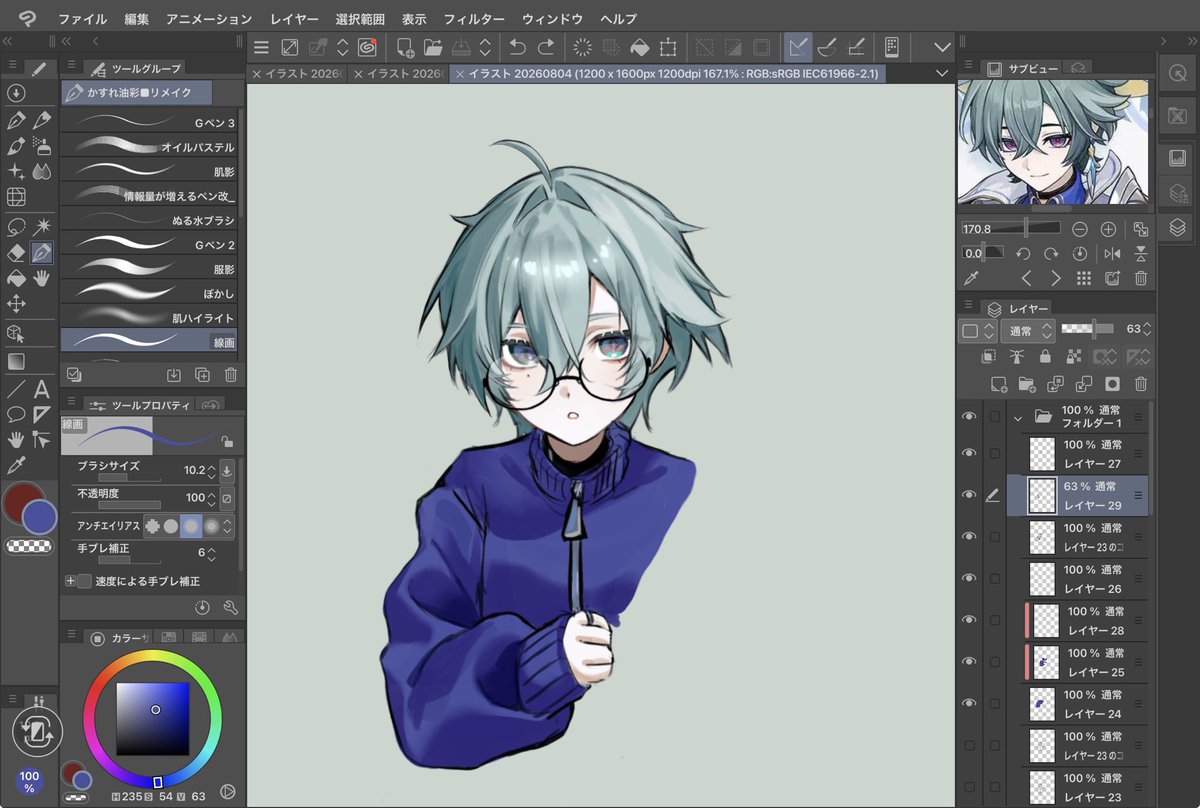Click the Scale/Transform icon in command bar
The image size is (1200, 808).
[668, 47]
